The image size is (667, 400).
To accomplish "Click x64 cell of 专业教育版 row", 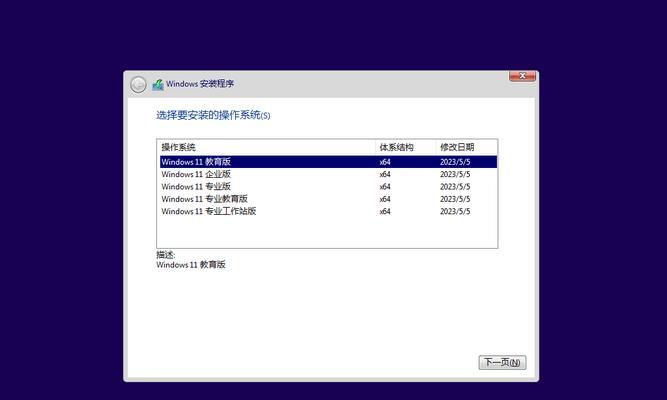I will point(385,199).
